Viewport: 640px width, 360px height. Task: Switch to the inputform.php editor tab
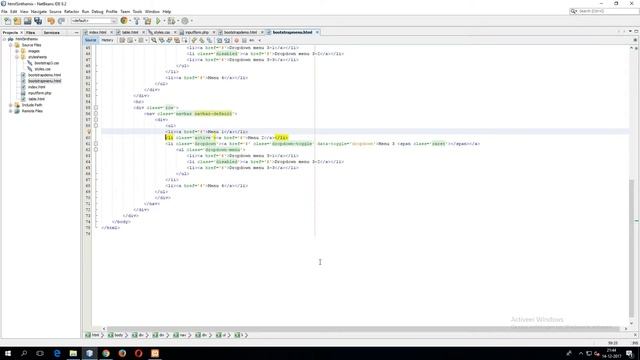point(197,32)
